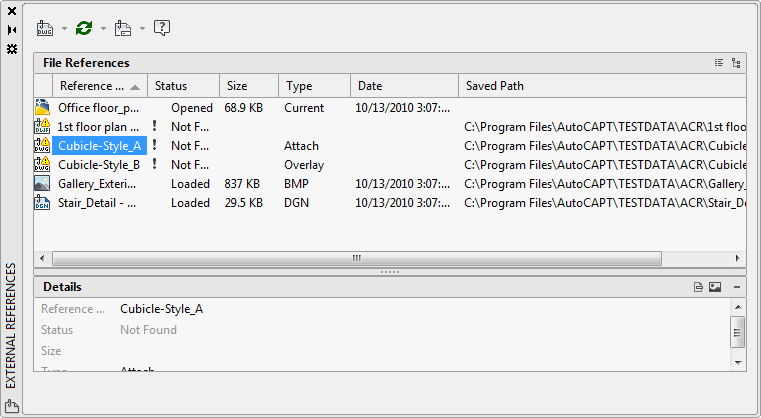Click the palette Properties gear icon
Image resolution: width=761 pixels, height=418 pixels.
(x=12, y=48)
